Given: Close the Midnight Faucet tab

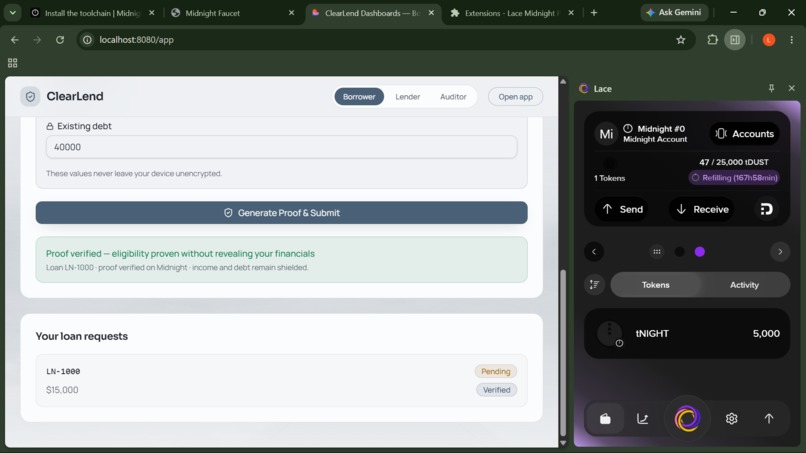Looking at the screenshot, I should pyautogui.click(x=291, y=13).
